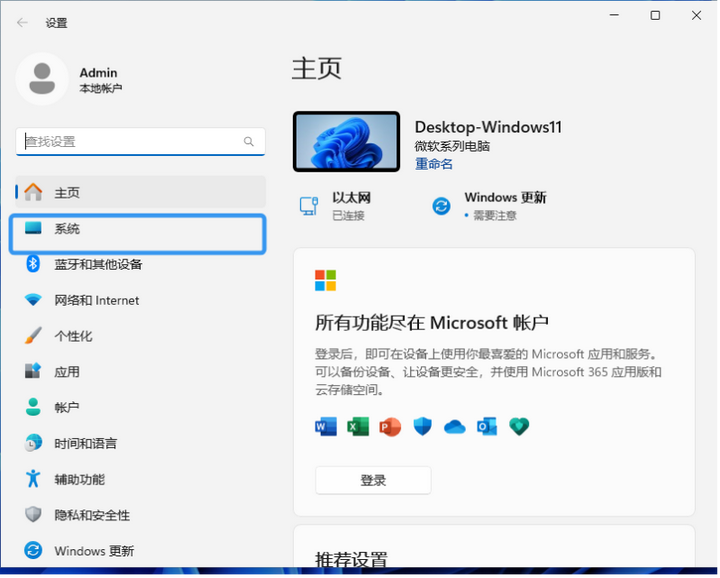Screen dimensions: 720x578
Task: Focus the 查找设置 search field
Action: point(141,142)
